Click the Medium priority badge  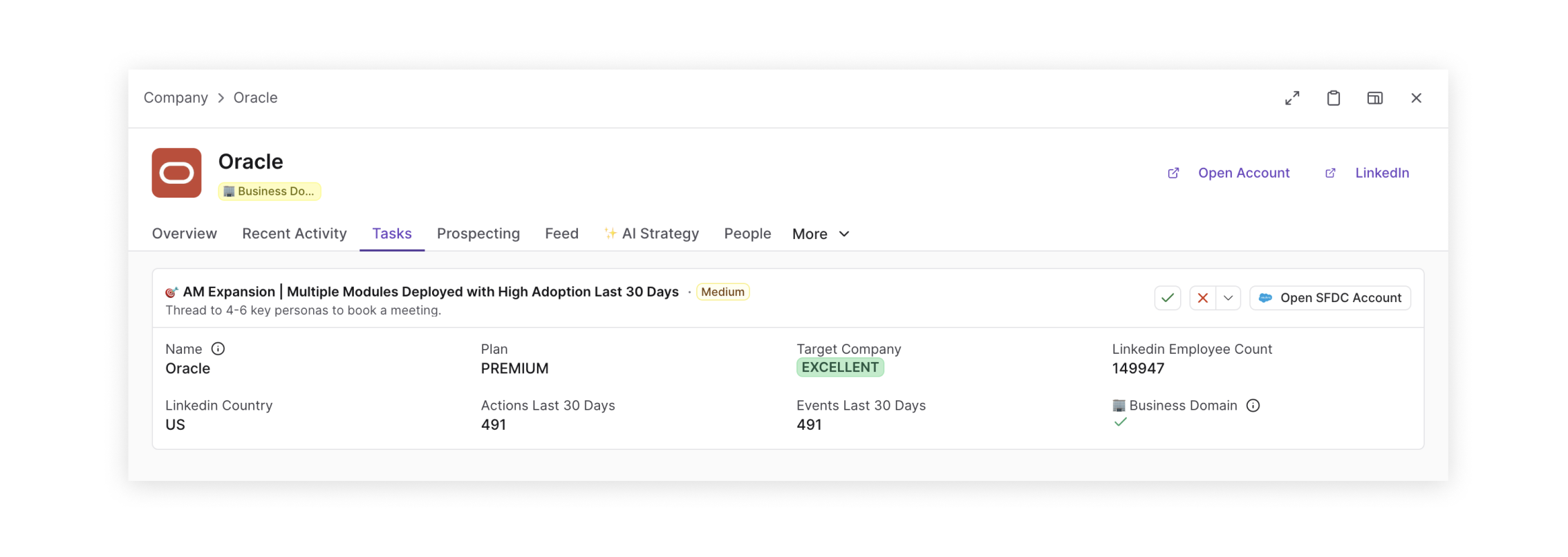pos(722,292)
